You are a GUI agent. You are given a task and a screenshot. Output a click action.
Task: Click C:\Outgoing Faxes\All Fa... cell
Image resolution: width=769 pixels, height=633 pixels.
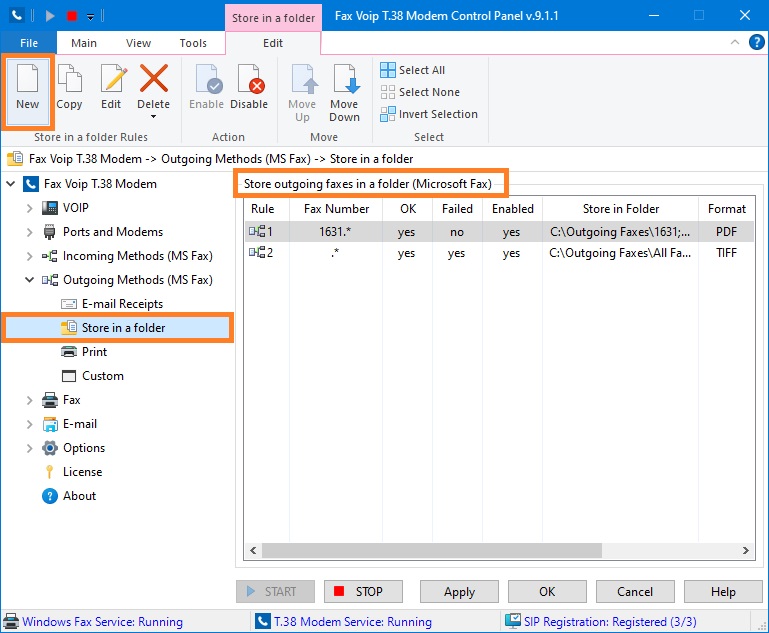pyautogui.click(x=620, y=253)
